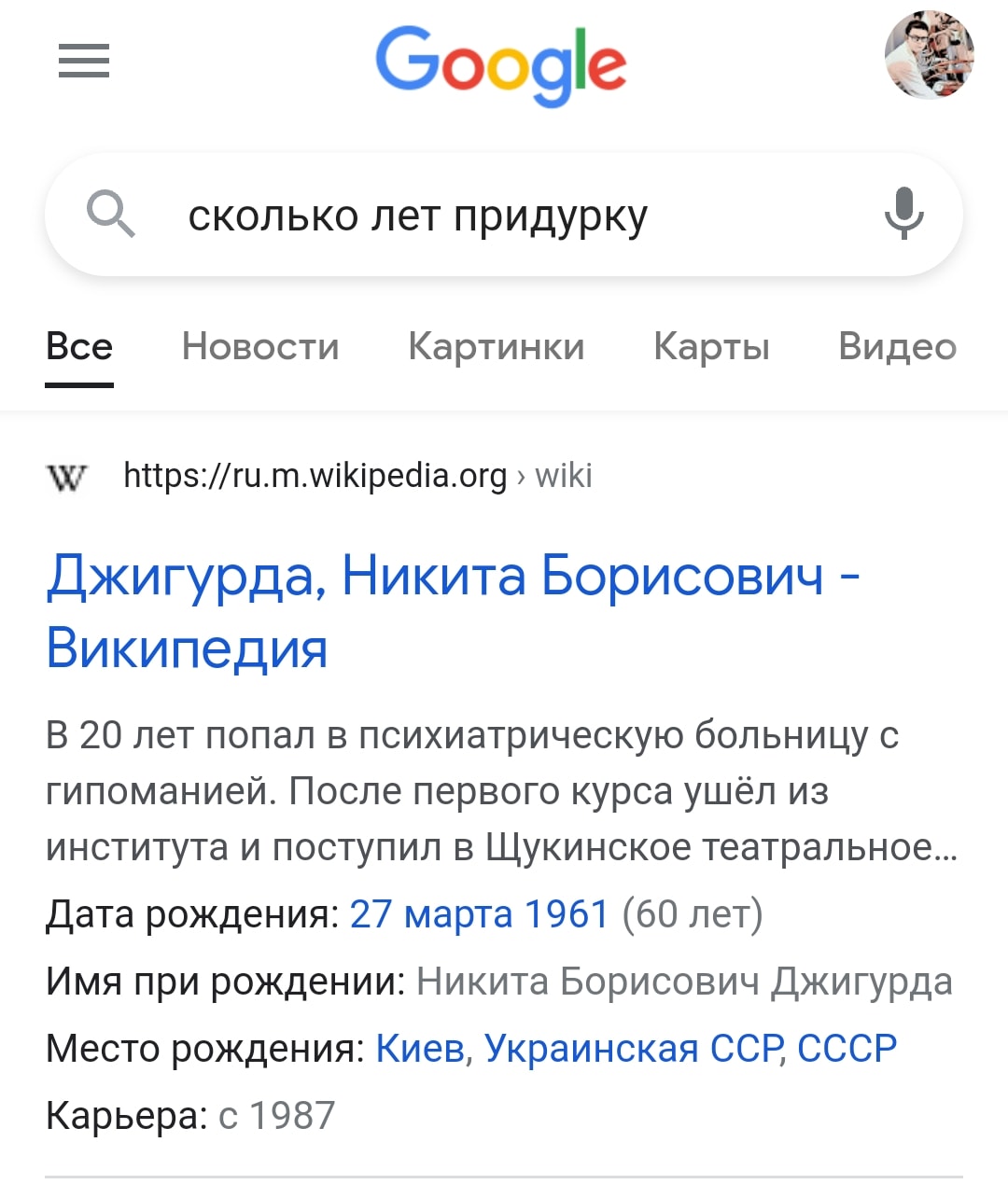Click the 'Украинская ССР' link
Screen dimensions: 1008x1184
(633, 1049)
